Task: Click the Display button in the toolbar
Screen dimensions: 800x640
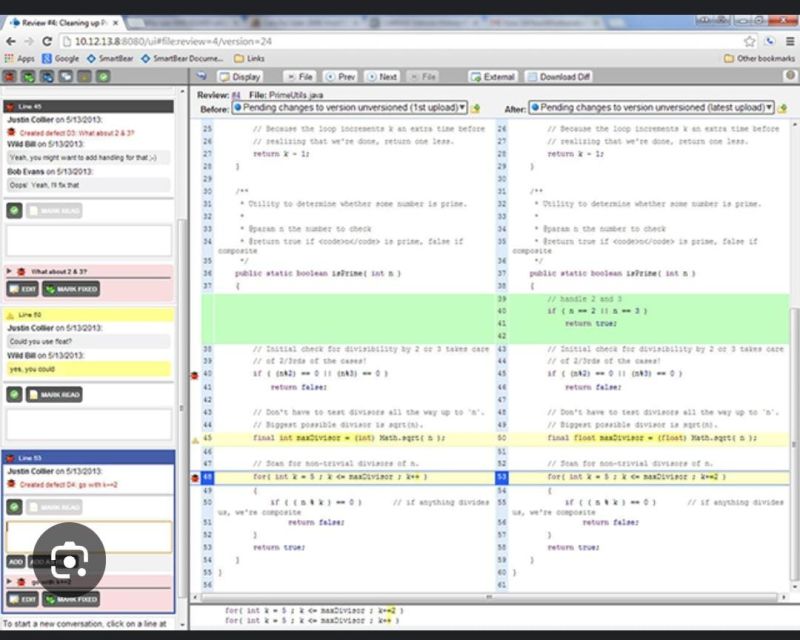Action: 240,76
